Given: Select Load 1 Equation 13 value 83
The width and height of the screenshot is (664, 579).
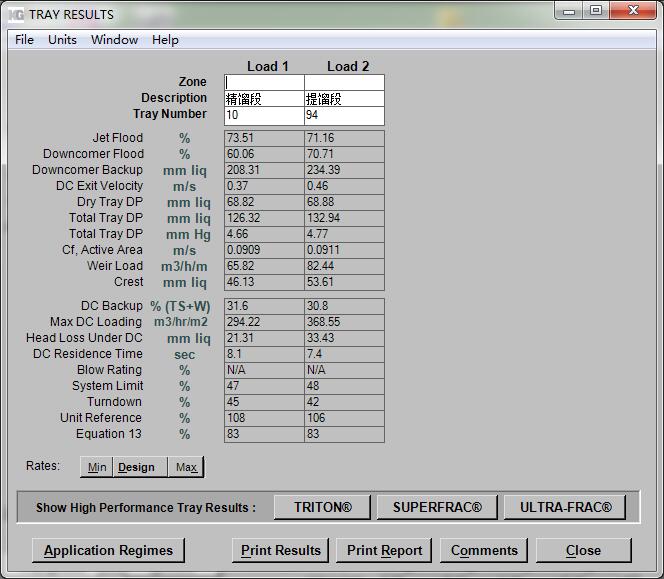Looking at the screenshot, I should coord(264,435).
